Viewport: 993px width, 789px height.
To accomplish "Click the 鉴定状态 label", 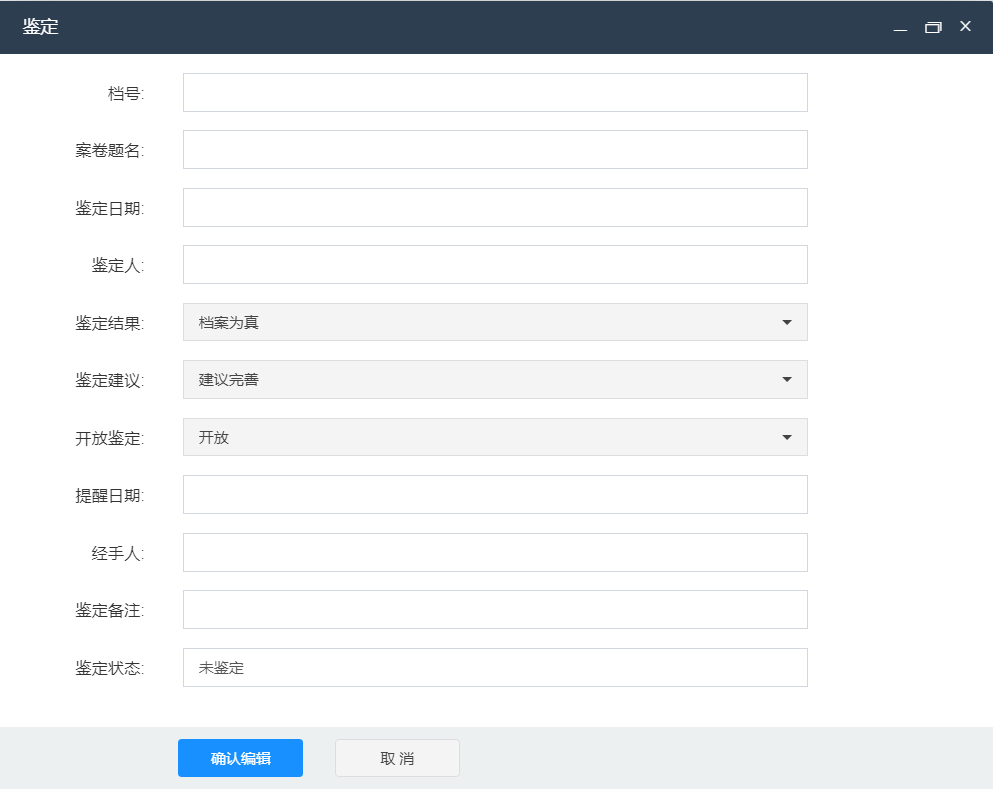I will coord(110,668).
